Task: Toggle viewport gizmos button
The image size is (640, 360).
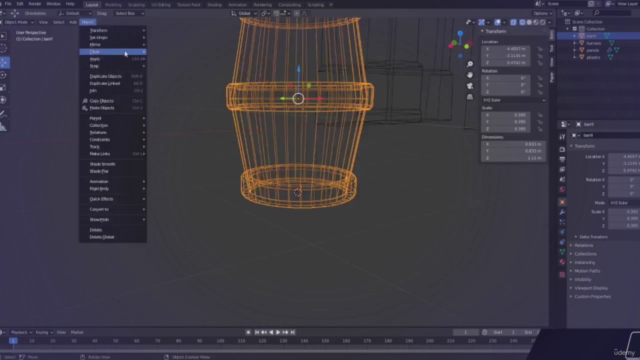Action: (482, 22)
